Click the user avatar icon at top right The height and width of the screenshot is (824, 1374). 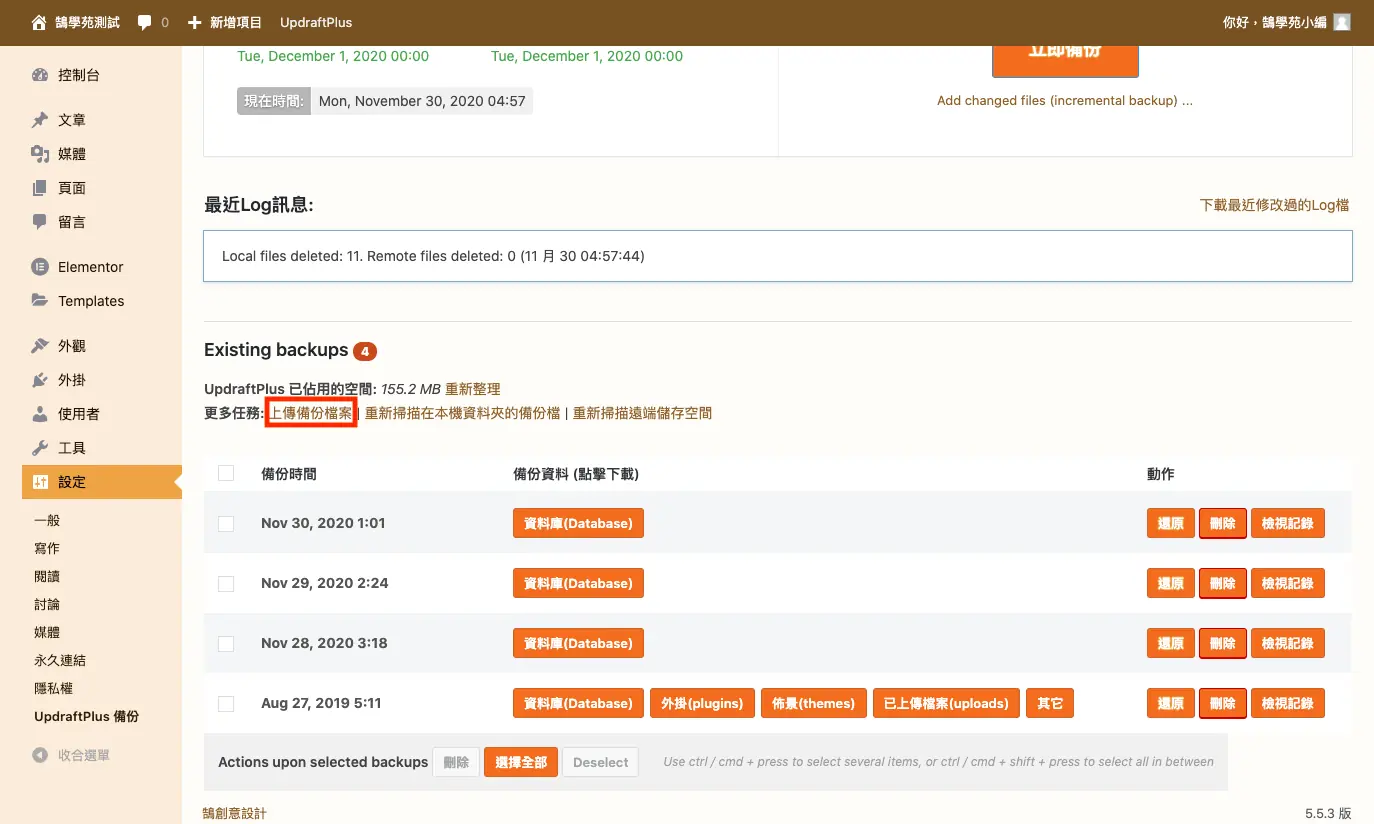click(x=1342, y=22)
